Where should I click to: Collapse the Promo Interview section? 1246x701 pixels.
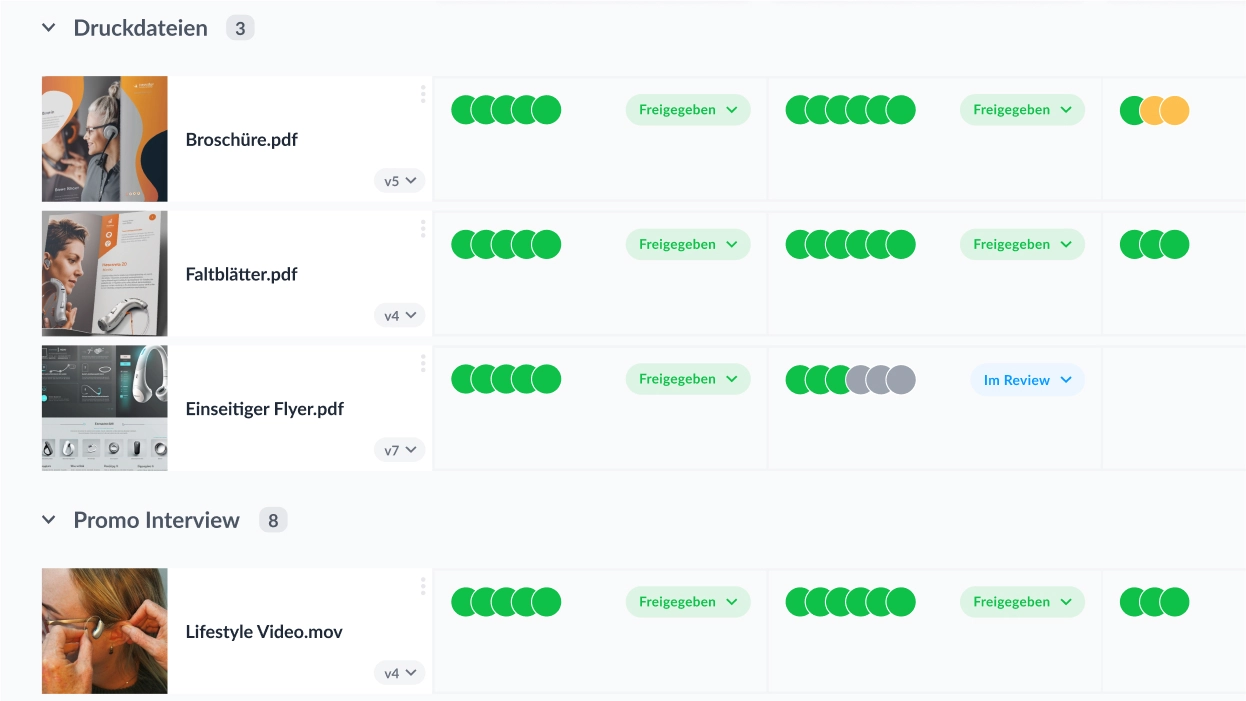coord(49,520)
